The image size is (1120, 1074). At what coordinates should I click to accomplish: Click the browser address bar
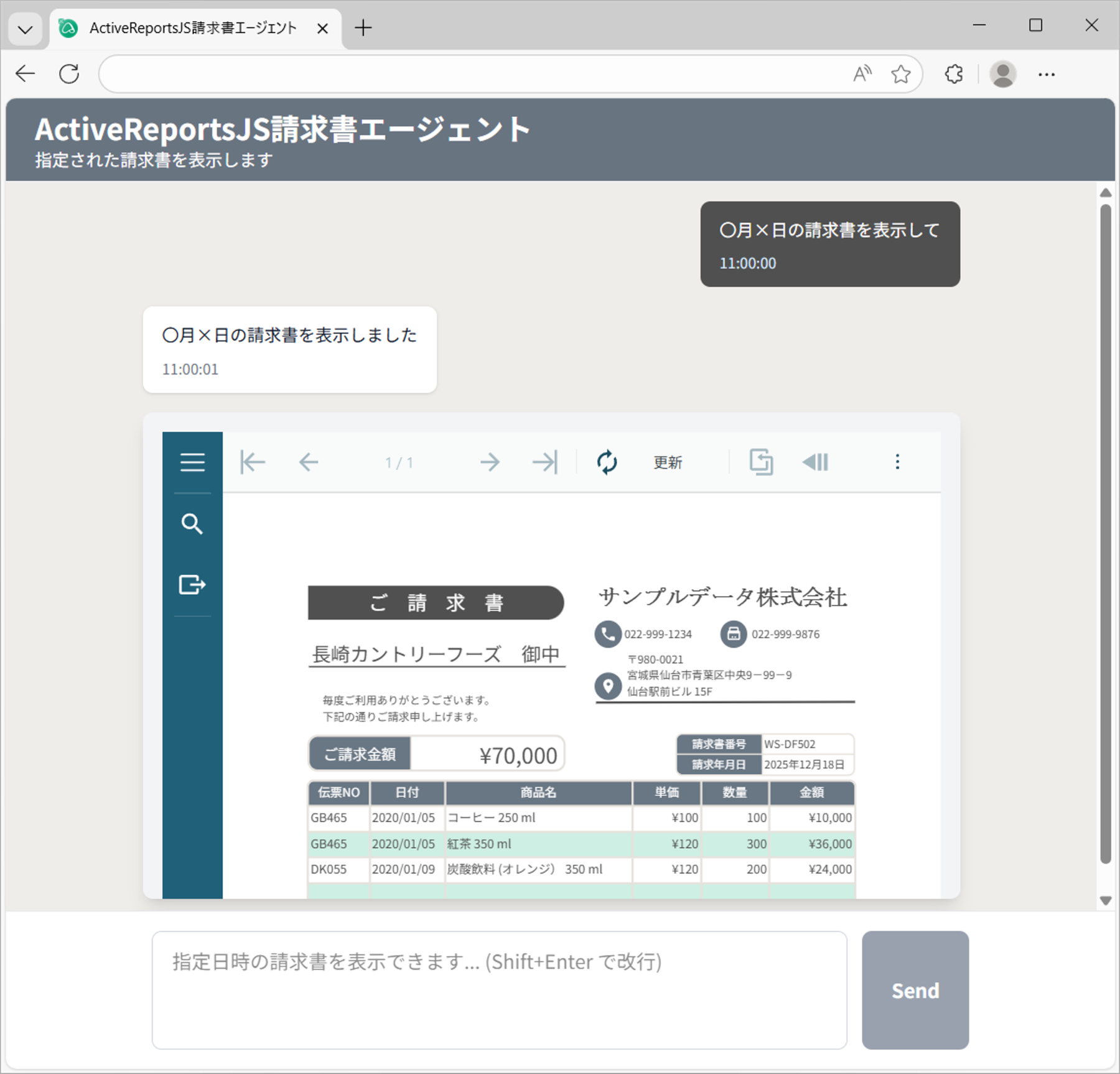473,74
